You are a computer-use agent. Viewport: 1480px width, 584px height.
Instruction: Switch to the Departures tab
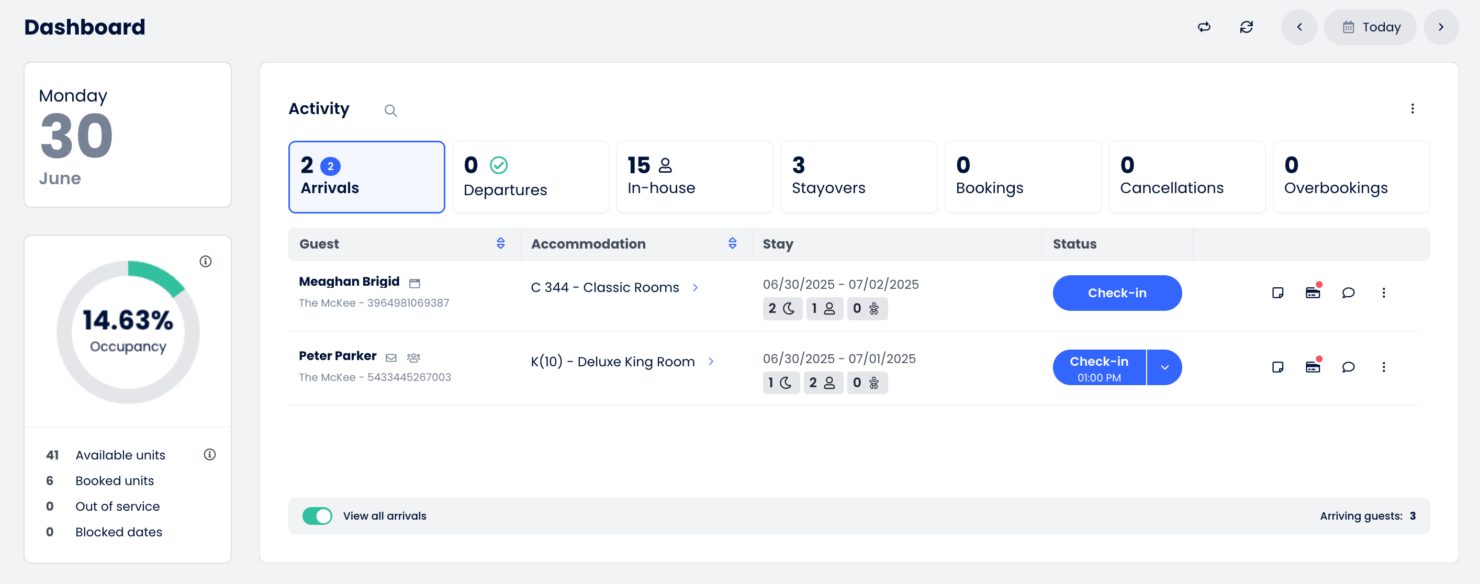(531, 177)
